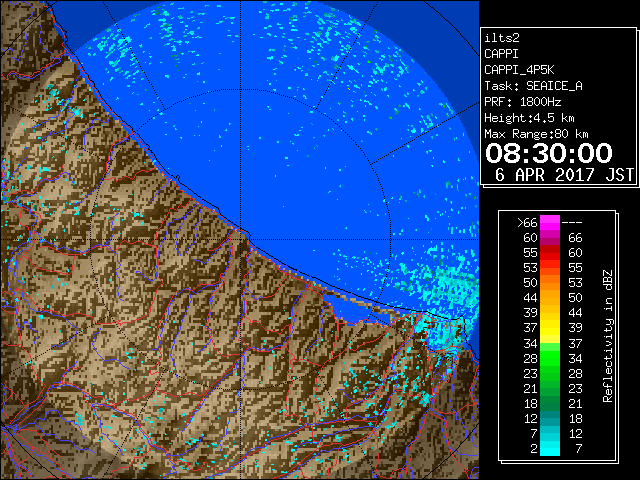This screenshot has width=640, height=480.
Task: Click the orange 44–50 dBZ legend swatch
Action: pyautogui.click(x=550, y=298)
